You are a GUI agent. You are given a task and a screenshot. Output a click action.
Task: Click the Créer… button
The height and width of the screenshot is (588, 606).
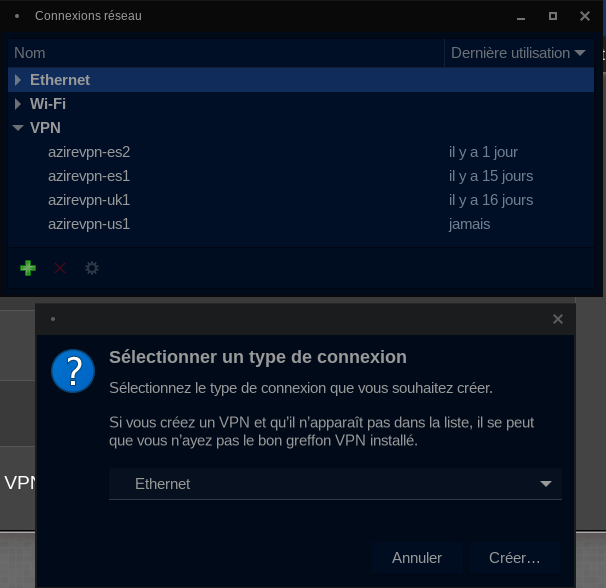coord(514,558)
